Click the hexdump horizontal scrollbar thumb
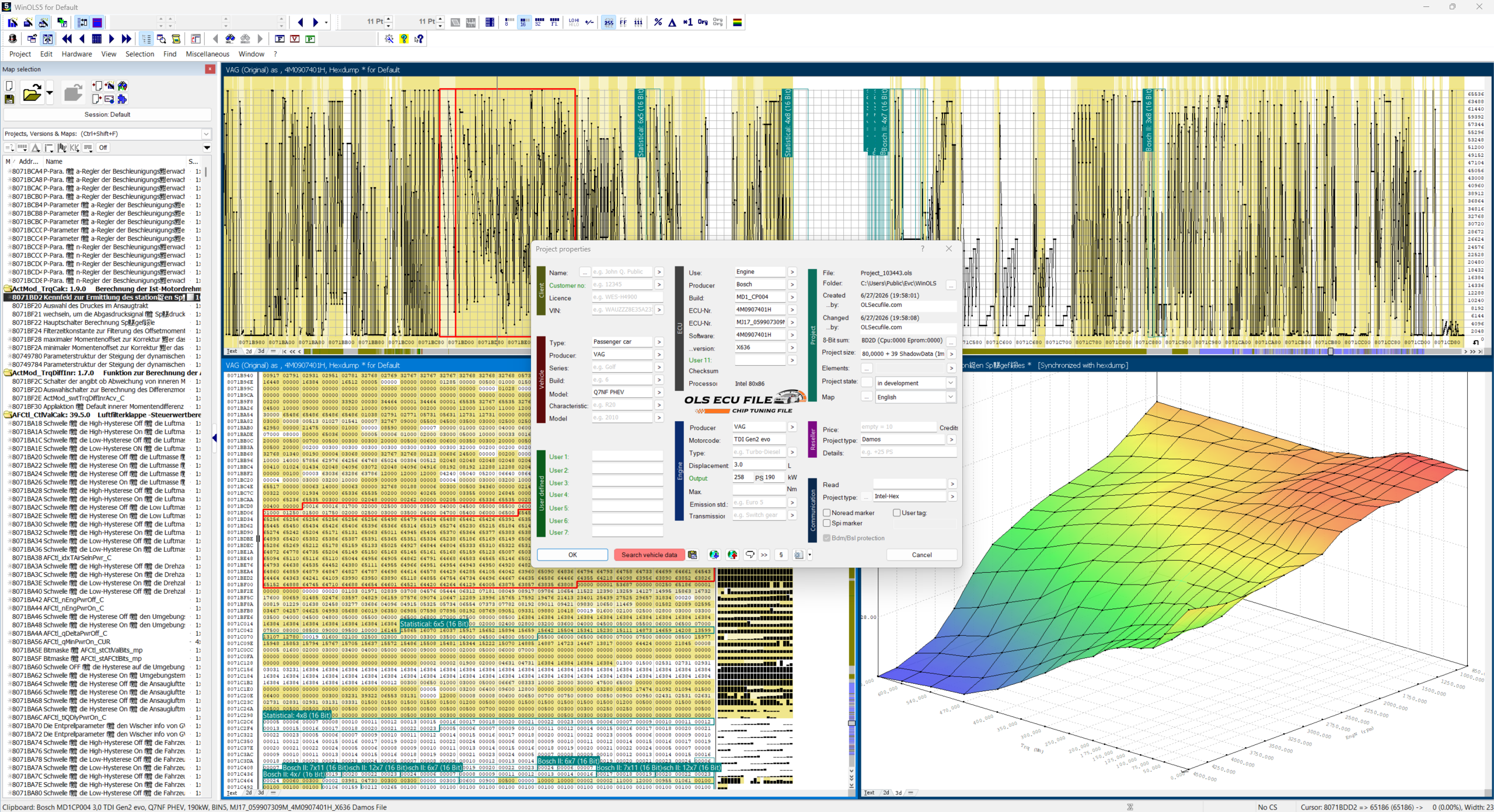1494x812 pixels. pyautogui.click(x=1331, y=351)
